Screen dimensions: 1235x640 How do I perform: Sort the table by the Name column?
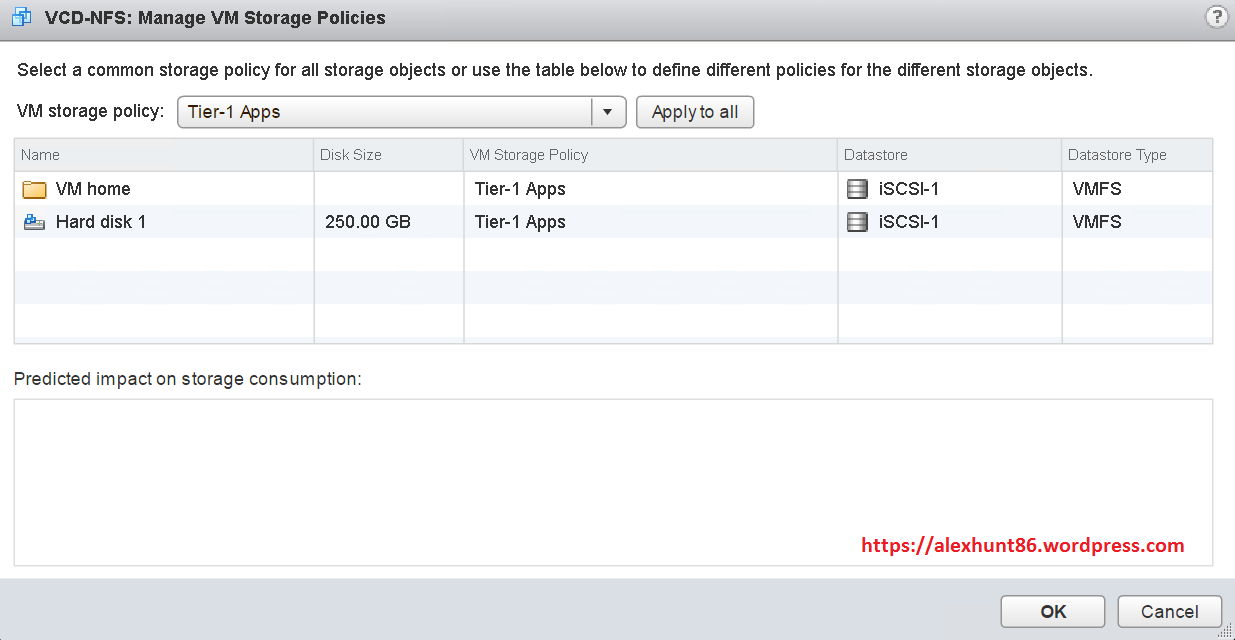(x=40, y=155)
